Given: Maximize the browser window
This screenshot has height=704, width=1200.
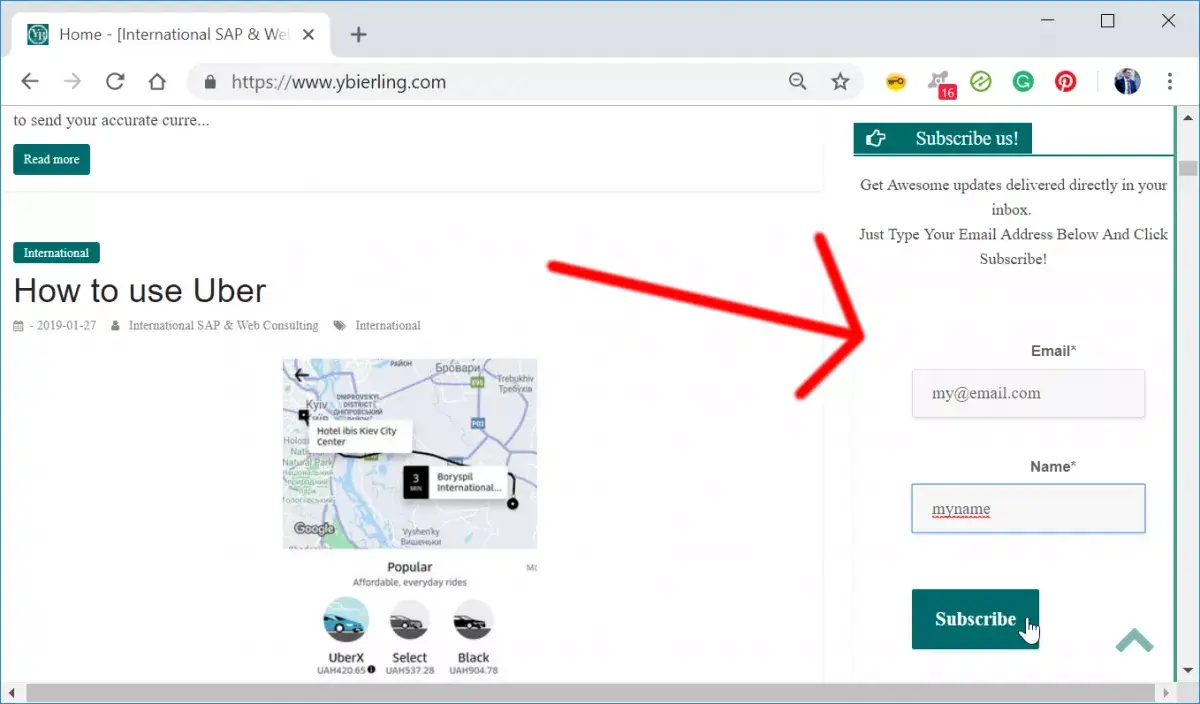Looking at the screenshot, I should coord(1108,20).
